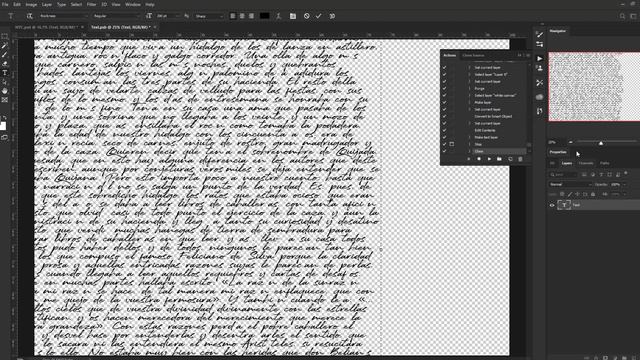640x360 pixels.
Task: Toggle the Stop step checkbox
Action: coord(444,144)
